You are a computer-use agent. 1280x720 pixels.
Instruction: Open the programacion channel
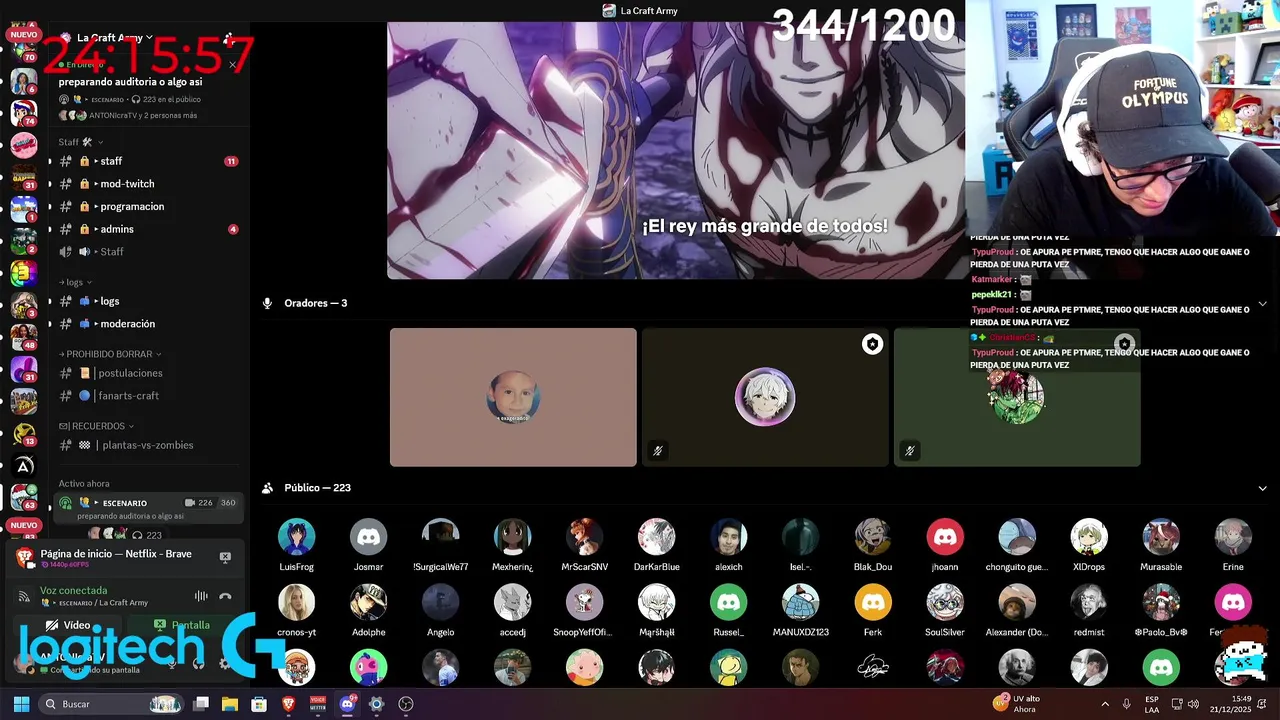[x=148, y=206]
